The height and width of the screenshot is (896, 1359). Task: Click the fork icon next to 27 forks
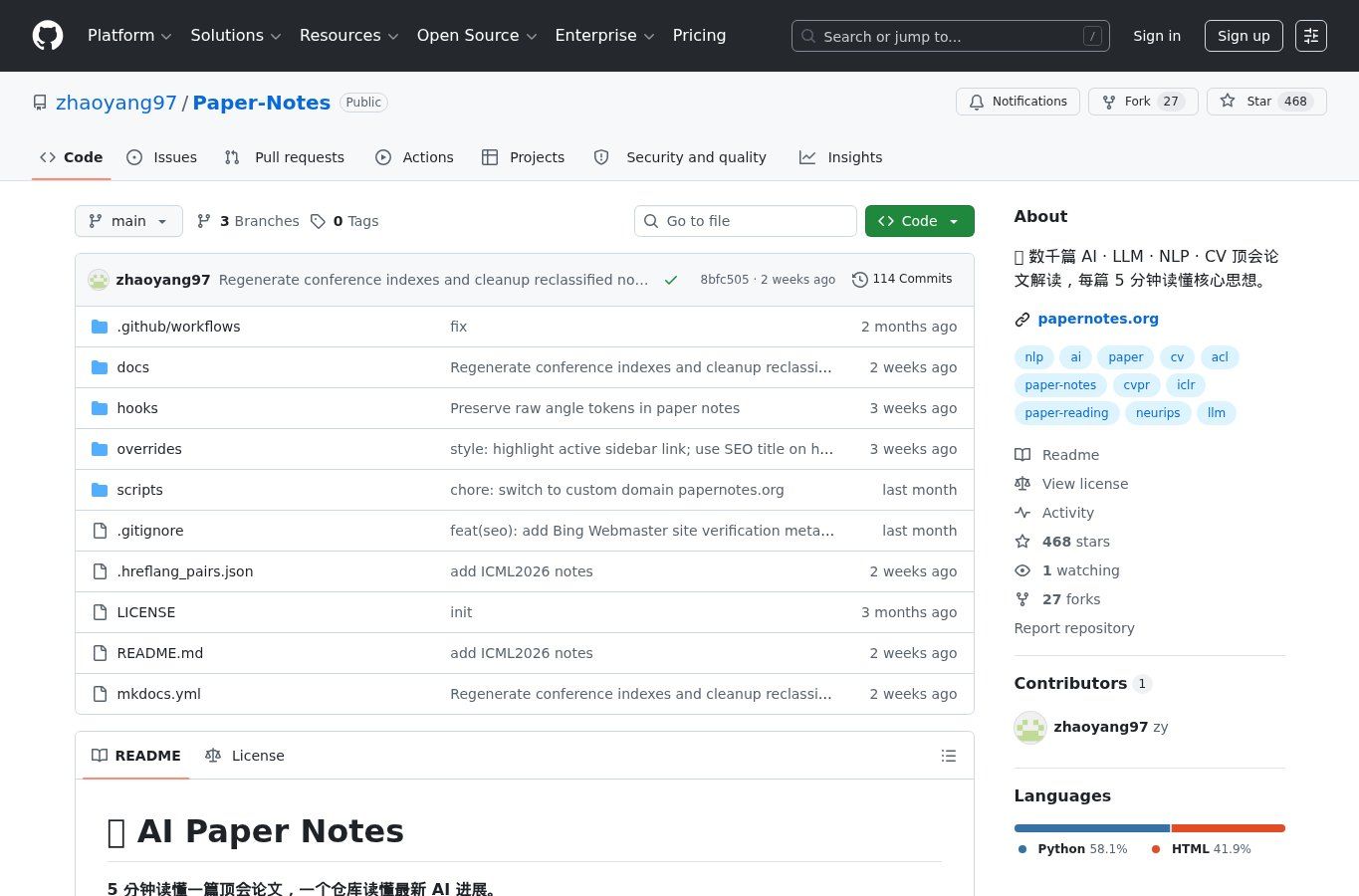[1022, 599]
